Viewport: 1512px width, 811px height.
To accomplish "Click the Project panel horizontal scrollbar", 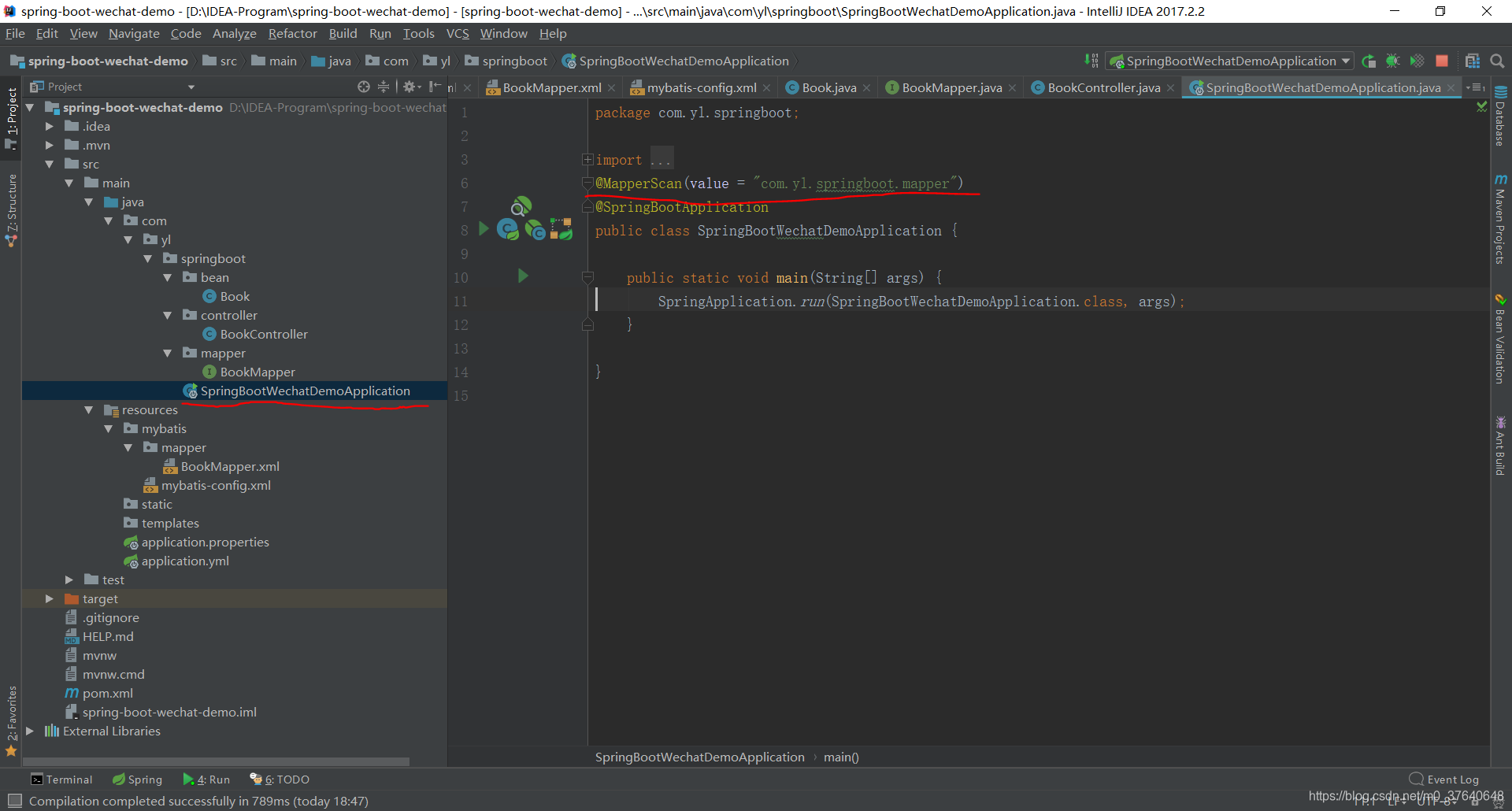I will coord(217,761).
